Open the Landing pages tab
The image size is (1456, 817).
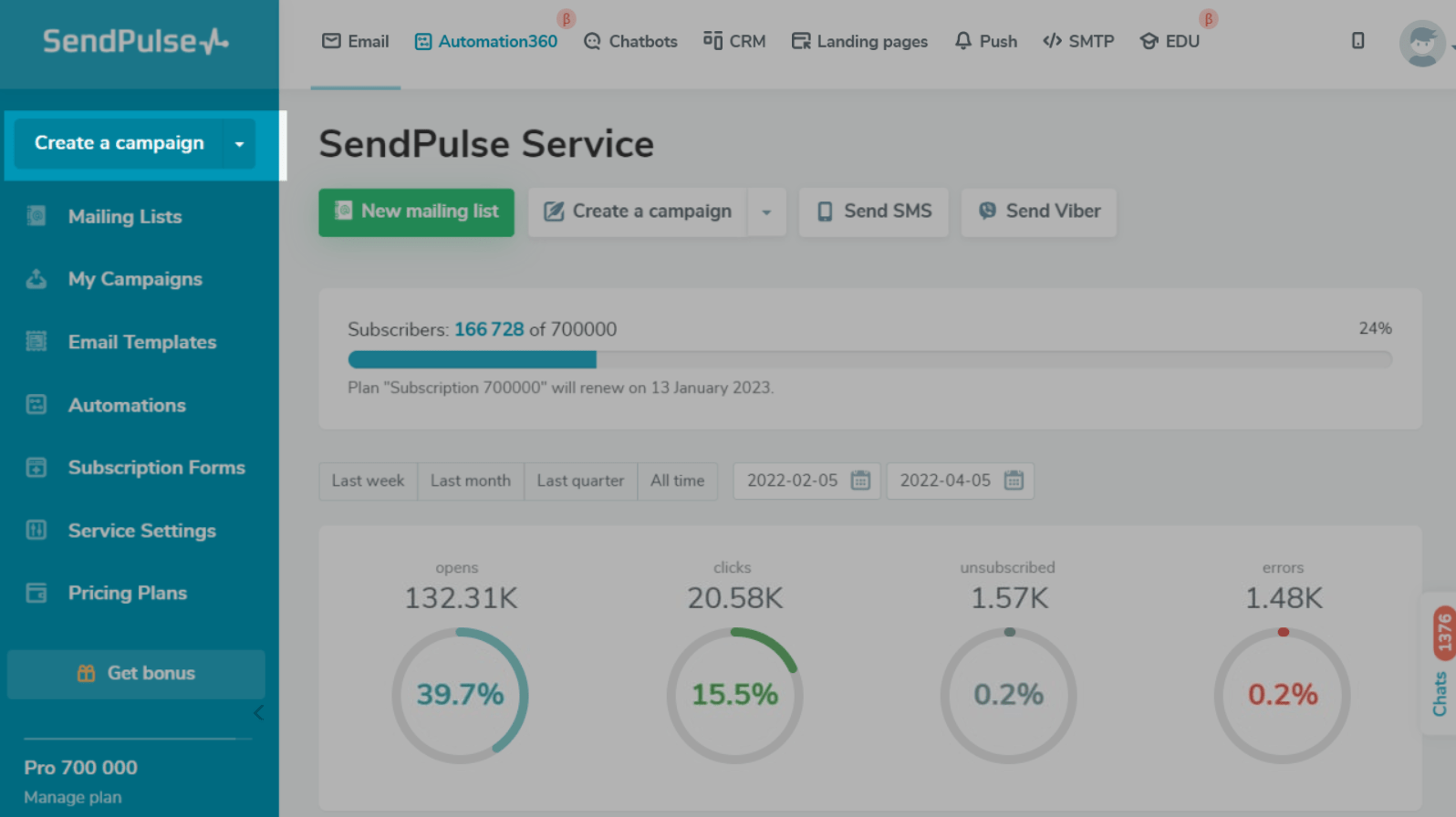click(859, 42)
